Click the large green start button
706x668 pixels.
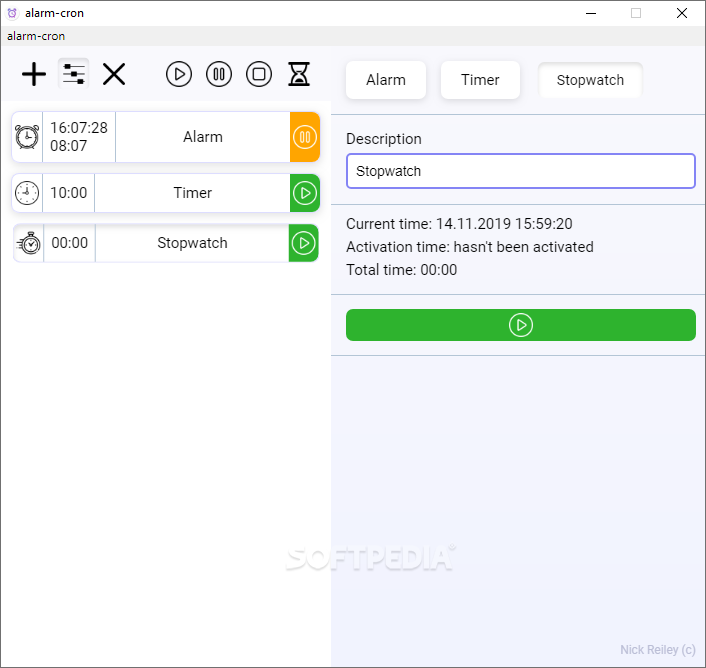(521, 325)
